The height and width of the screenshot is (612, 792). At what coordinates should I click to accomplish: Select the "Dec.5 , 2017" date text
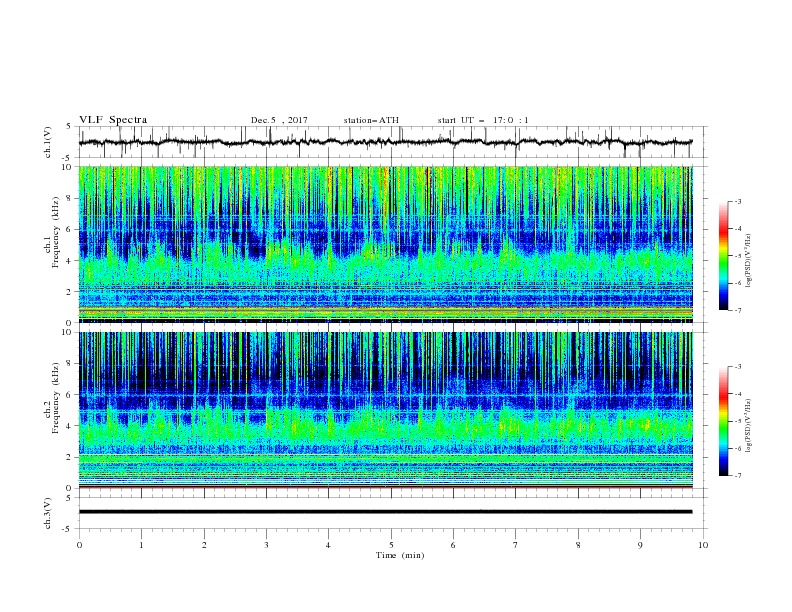click(x=279, y=120)
